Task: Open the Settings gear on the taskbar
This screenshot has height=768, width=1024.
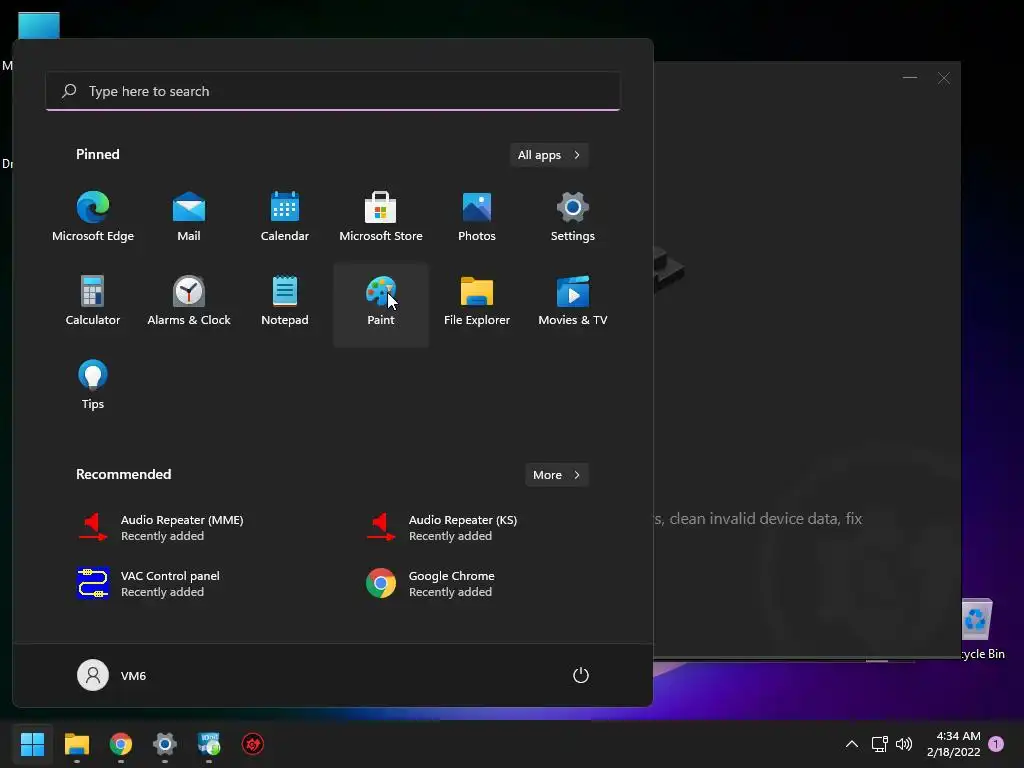Action: click(x=165, y=744)
